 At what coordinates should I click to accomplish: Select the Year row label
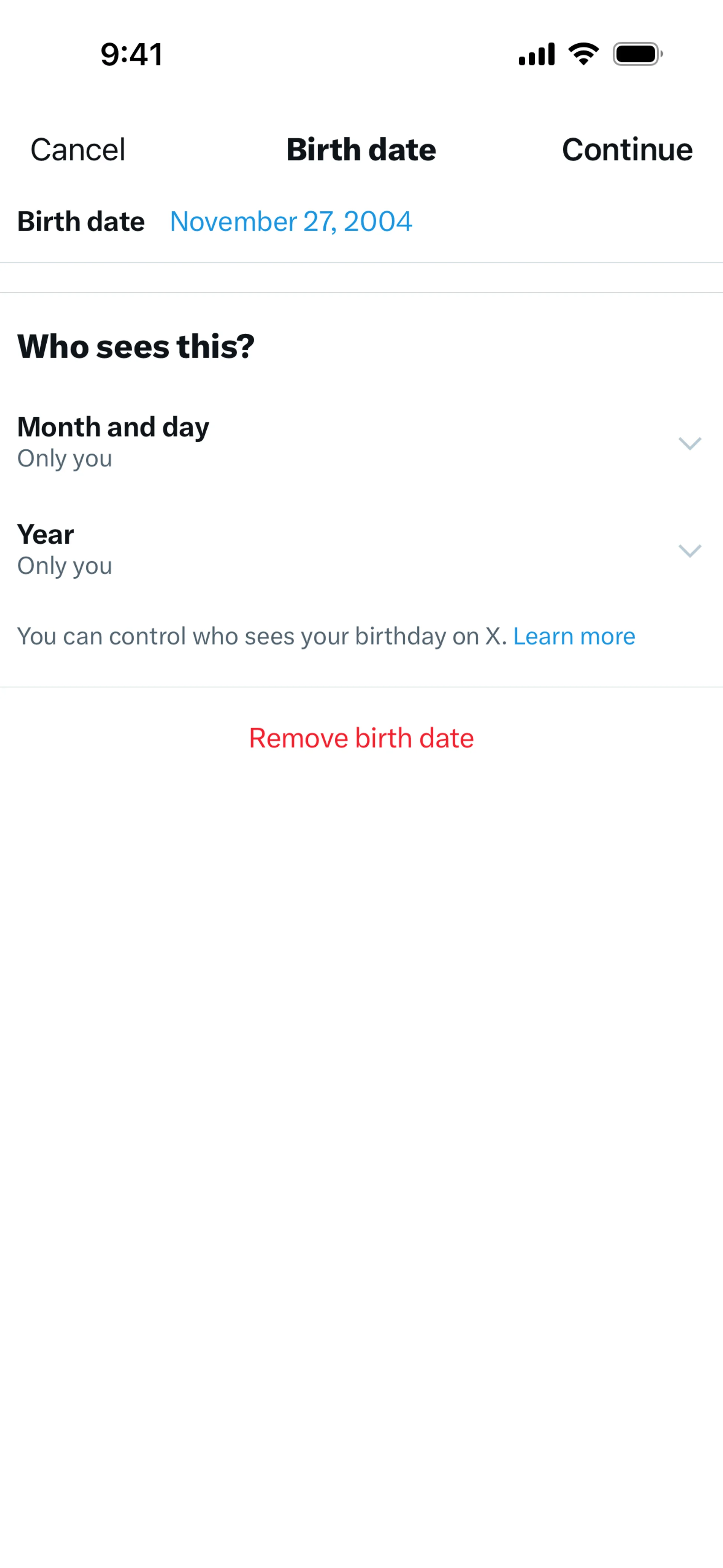point(46,535)
